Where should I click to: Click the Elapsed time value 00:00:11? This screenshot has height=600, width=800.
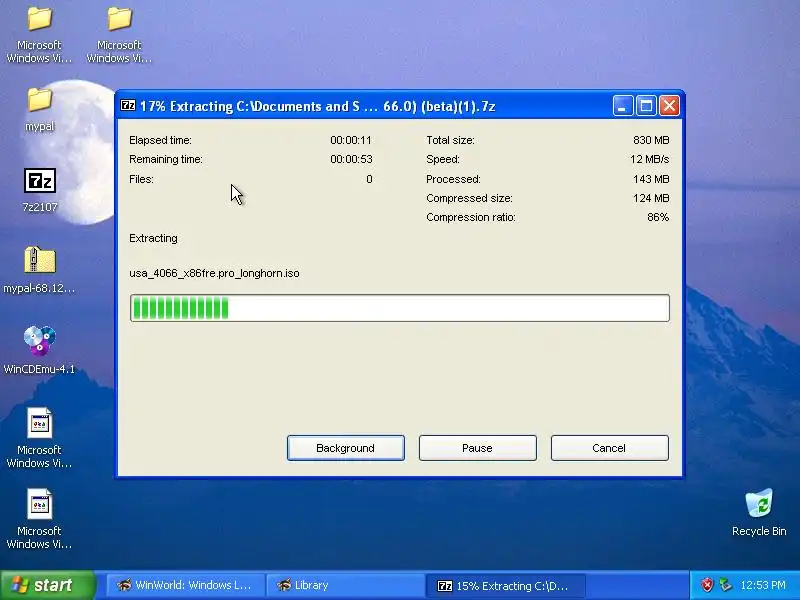351,140
